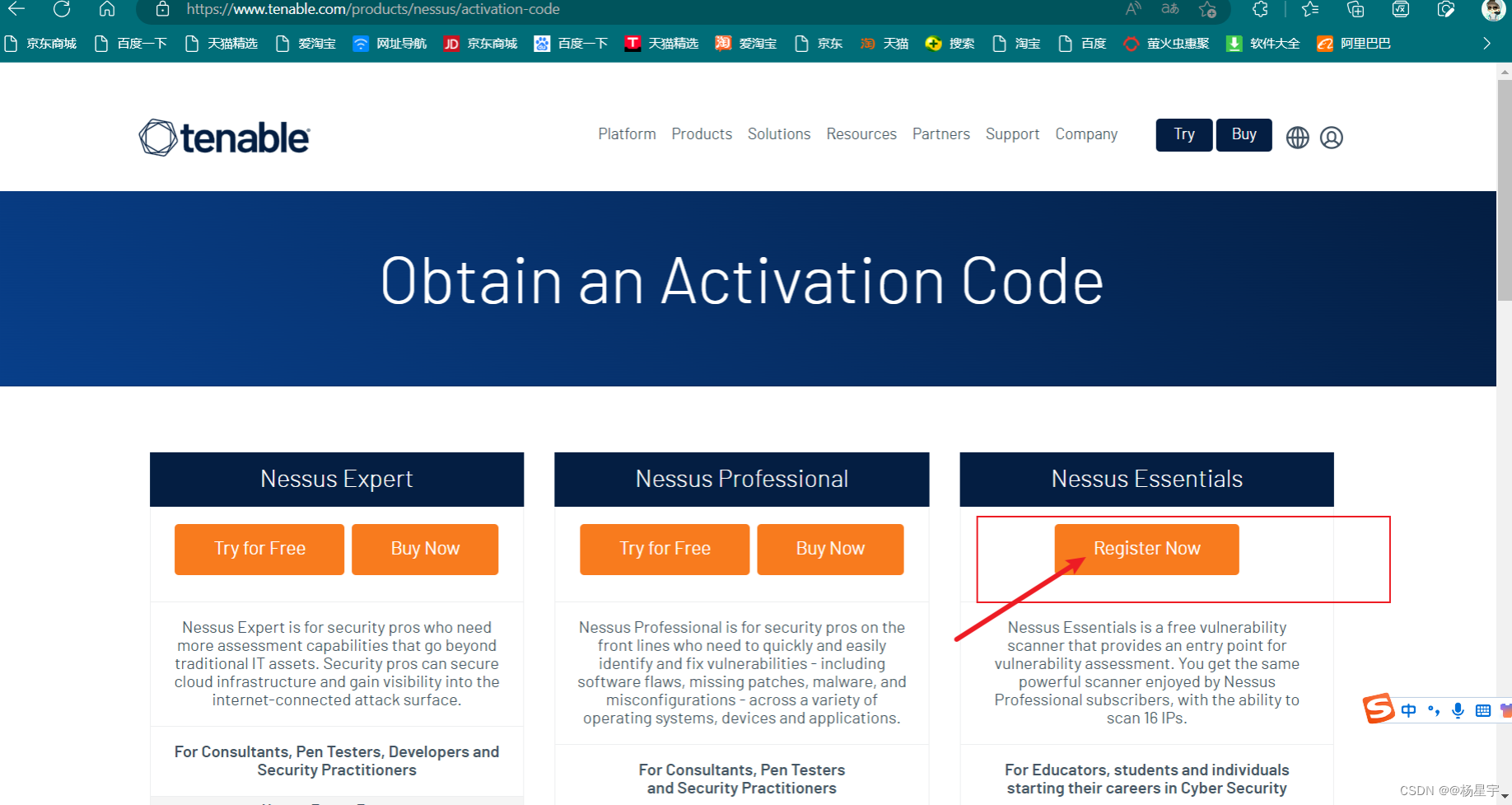
Task: Go back with the browser back arrow
Action: (16, 9)
